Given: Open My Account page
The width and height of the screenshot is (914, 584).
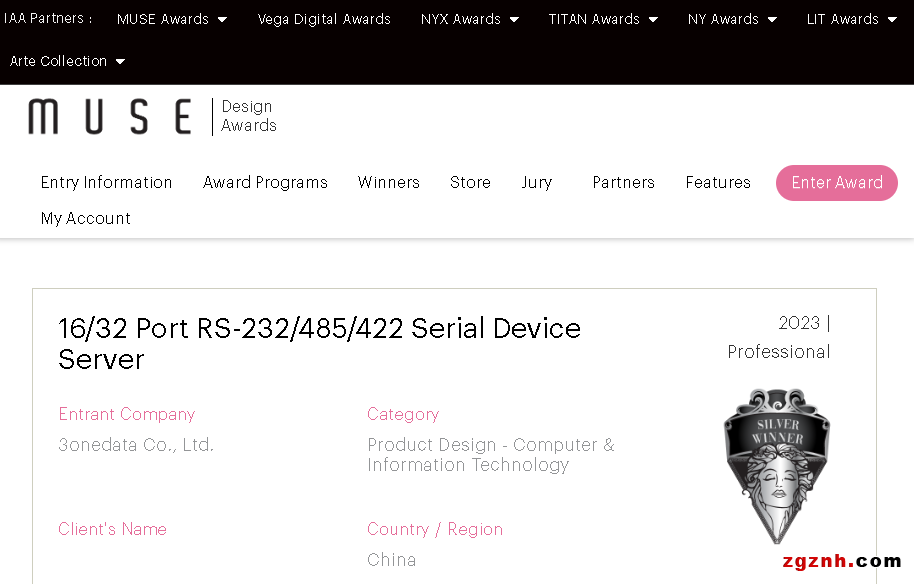Looking at the screenshot, I should pos(86,218).
